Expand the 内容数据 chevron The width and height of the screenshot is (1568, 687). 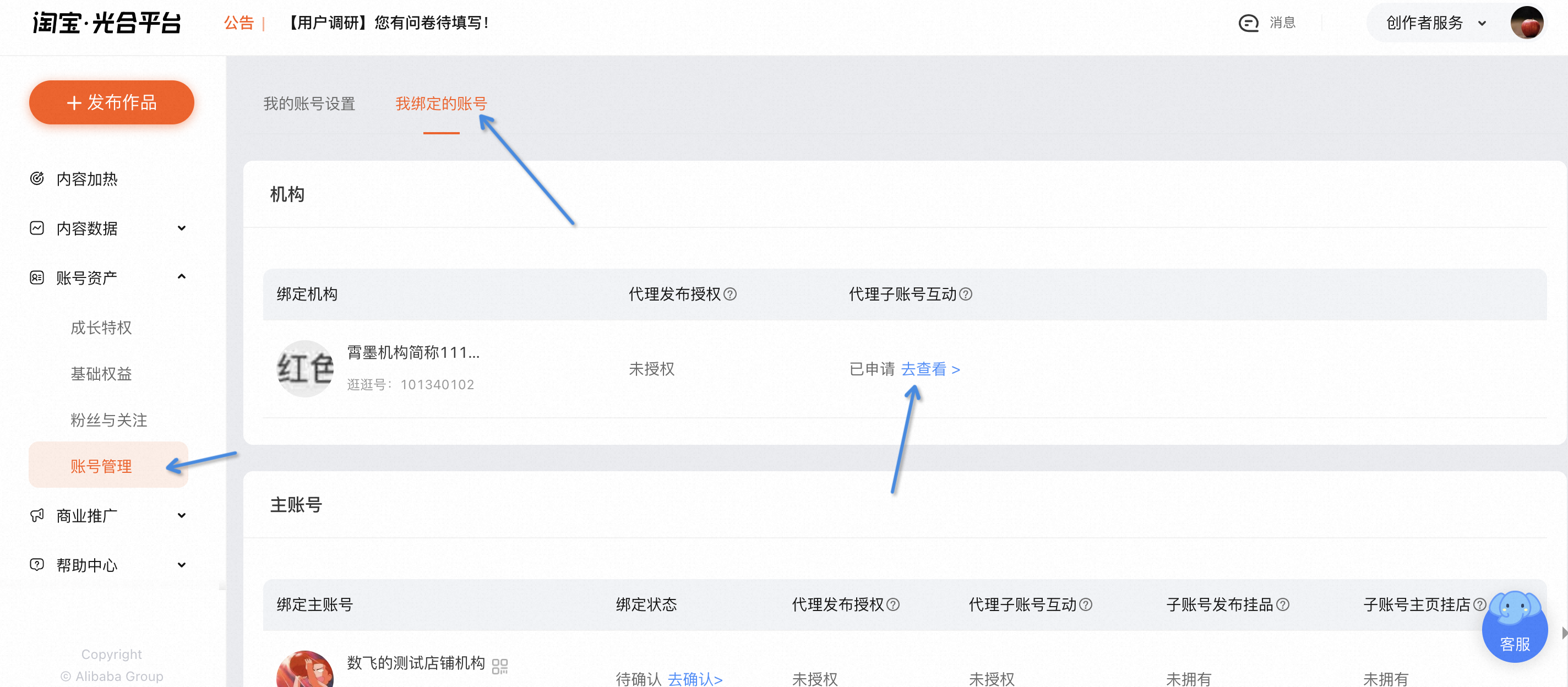click(181, 228)
